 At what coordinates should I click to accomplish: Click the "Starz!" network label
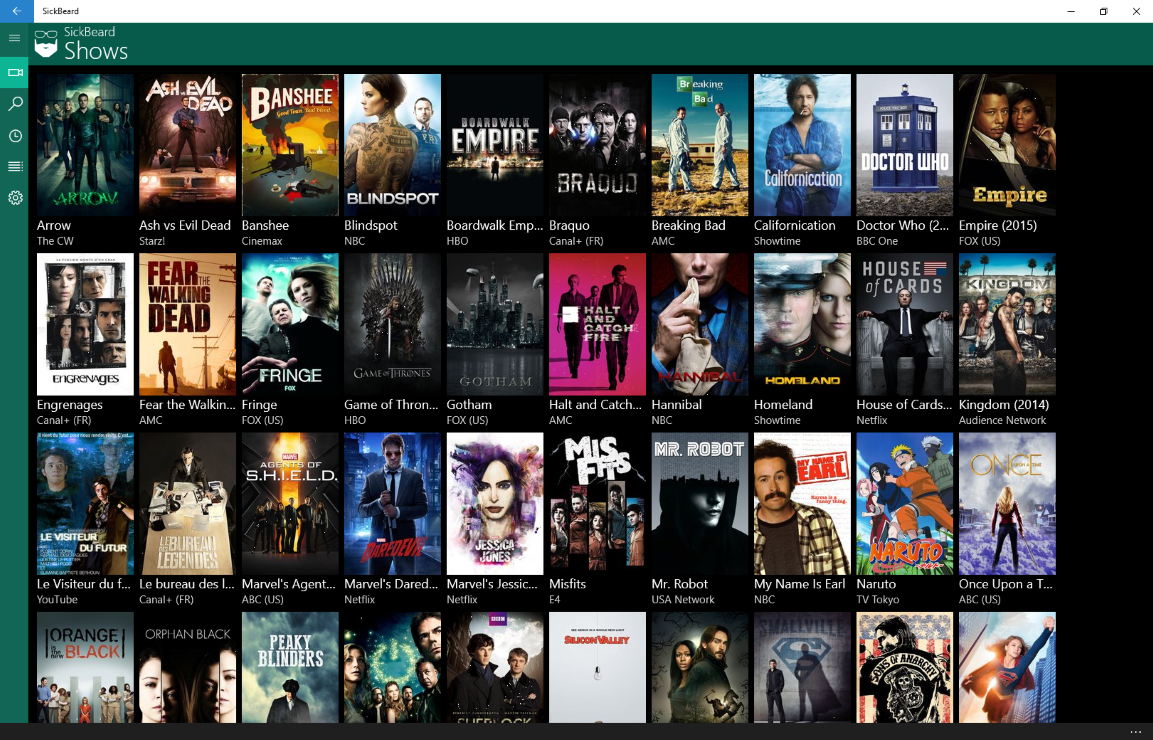click(x=152, y=241)
